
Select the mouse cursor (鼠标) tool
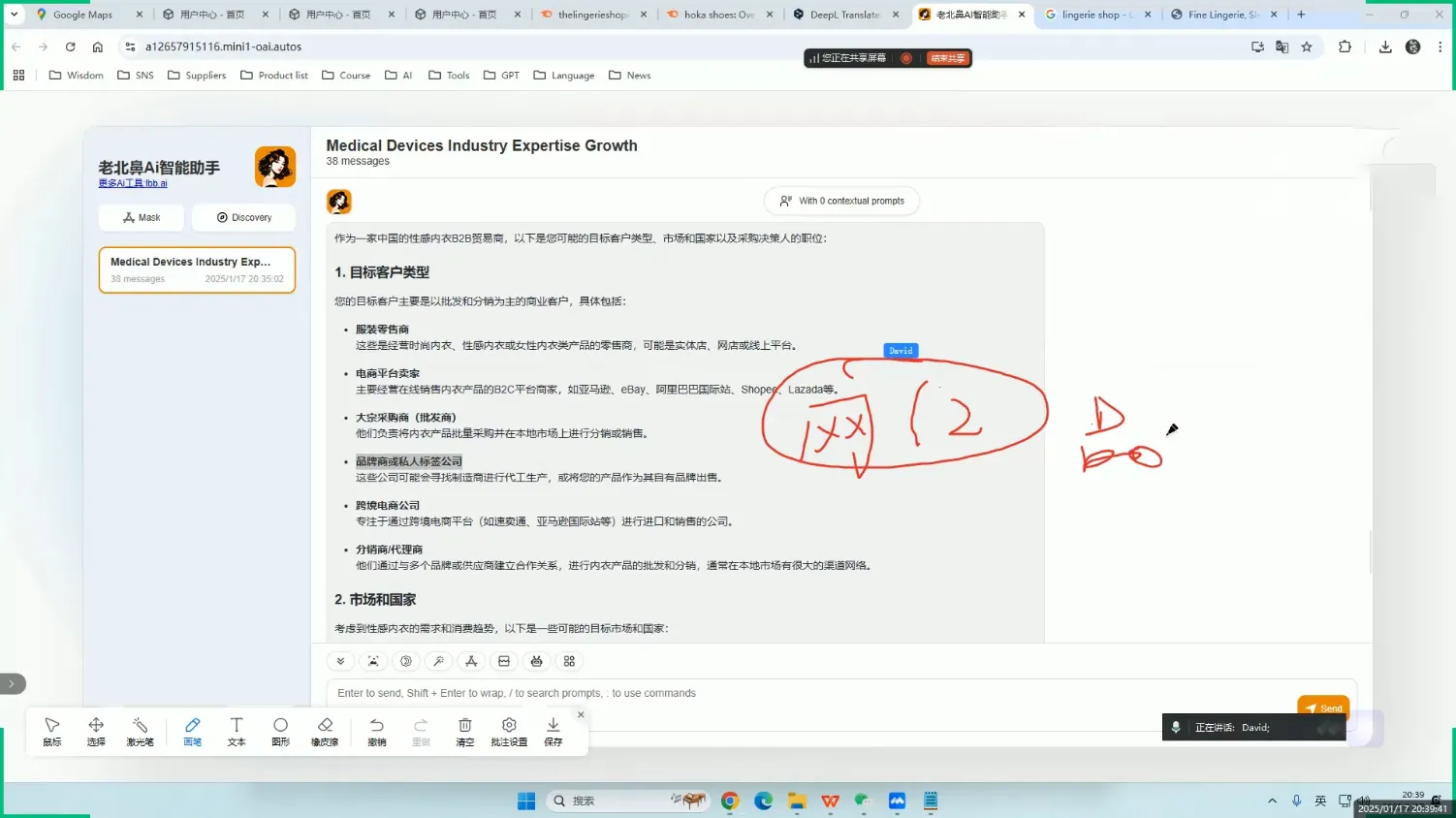[x=51, y=731]
